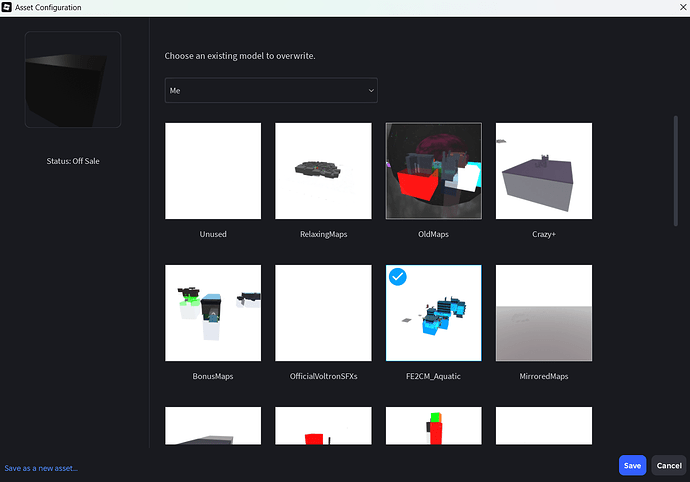The height and width of the screenshot is (482, 690).
Task: Choose the RelaxingMaps model thumbnail
Action: 323,171
